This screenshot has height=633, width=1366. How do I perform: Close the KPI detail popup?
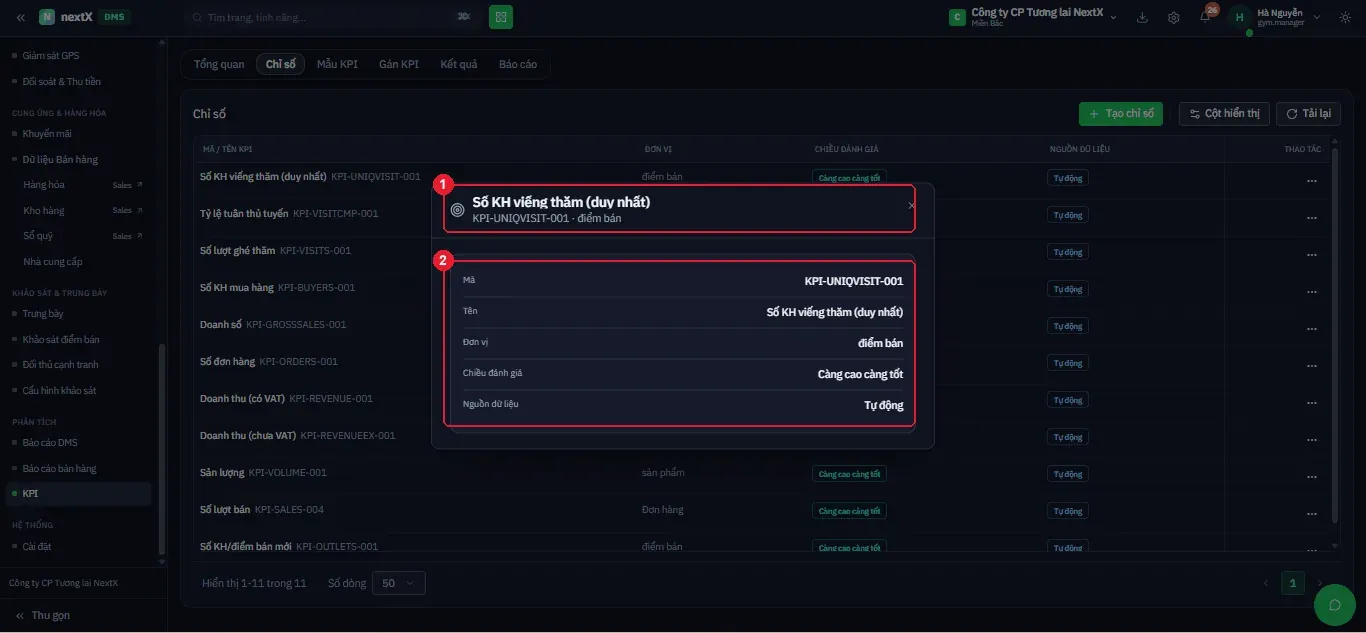click(911, 205)
